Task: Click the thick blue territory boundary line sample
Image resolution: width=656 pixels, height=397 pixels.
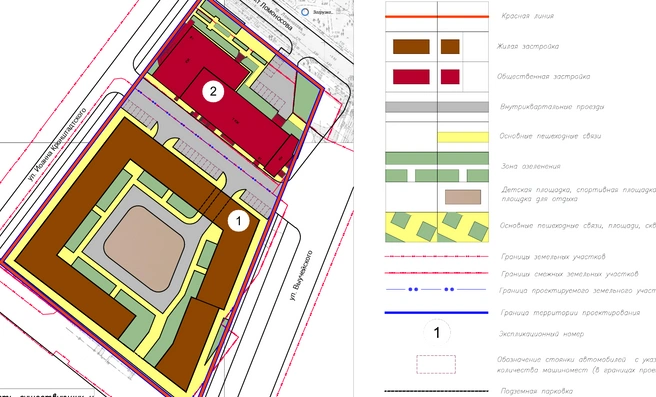Action: [436, 312]
